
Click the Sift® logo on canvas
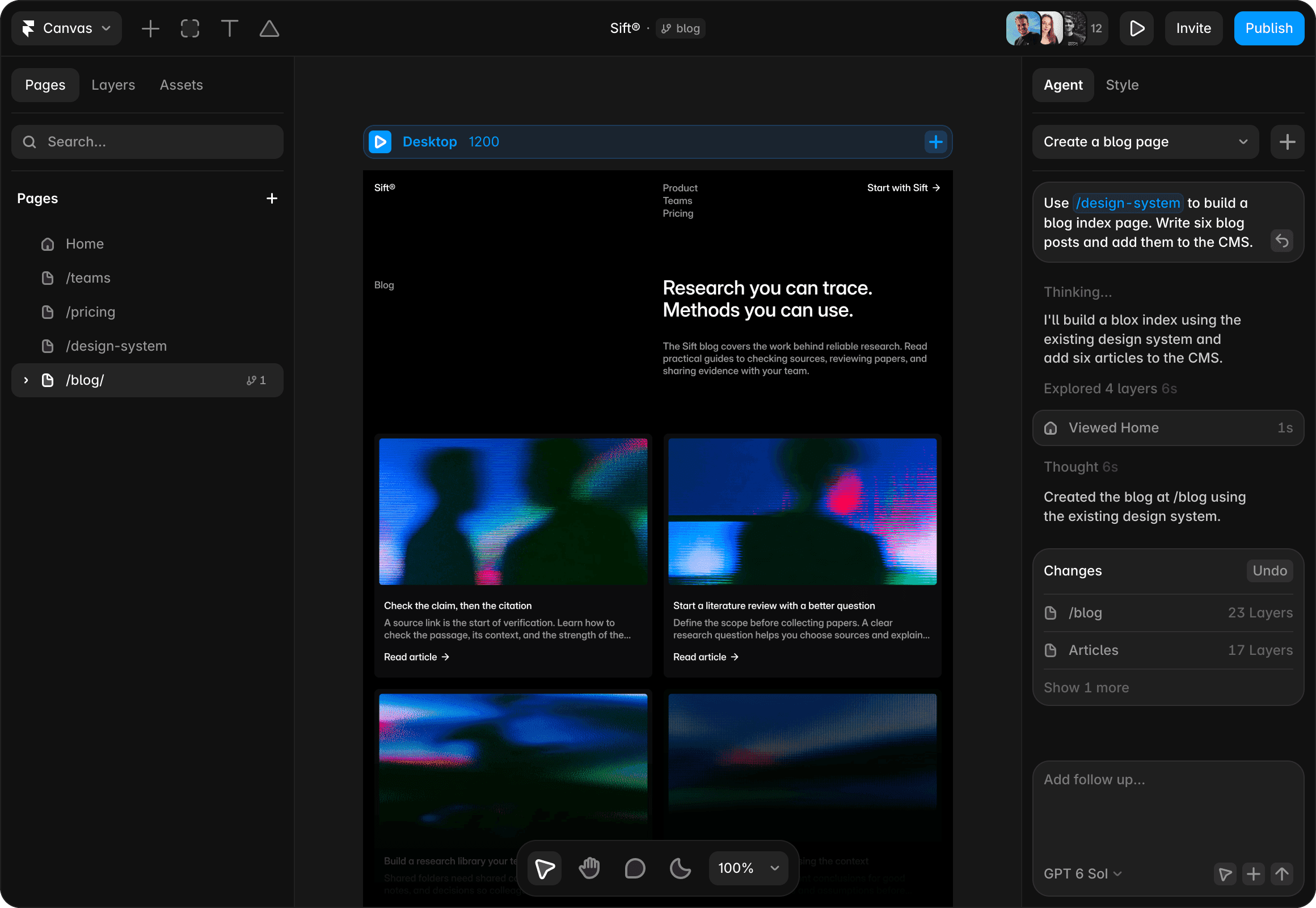[385, 188]
